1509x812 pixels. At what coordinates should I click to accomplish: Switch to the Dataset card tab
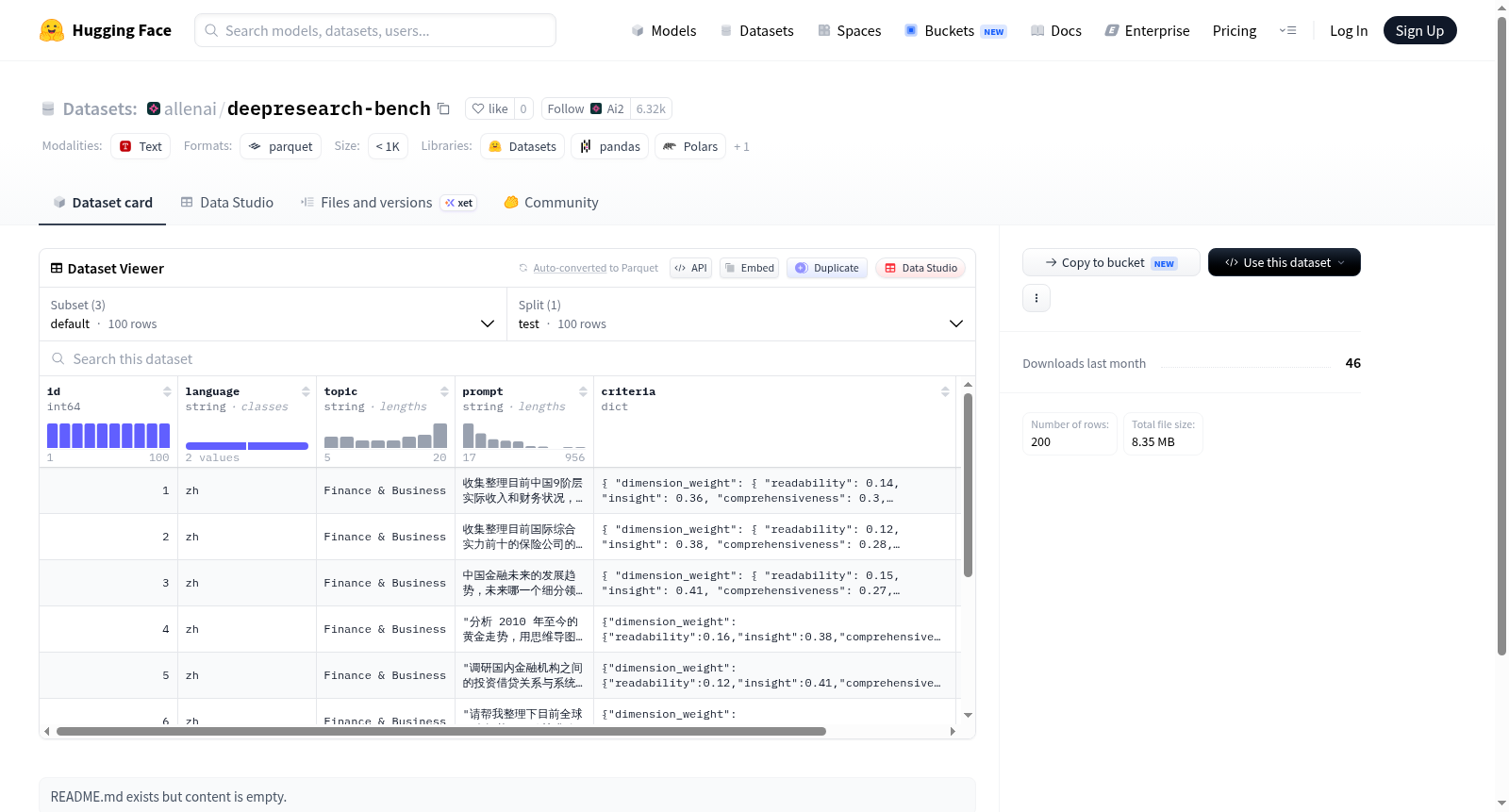coord(102,203)
